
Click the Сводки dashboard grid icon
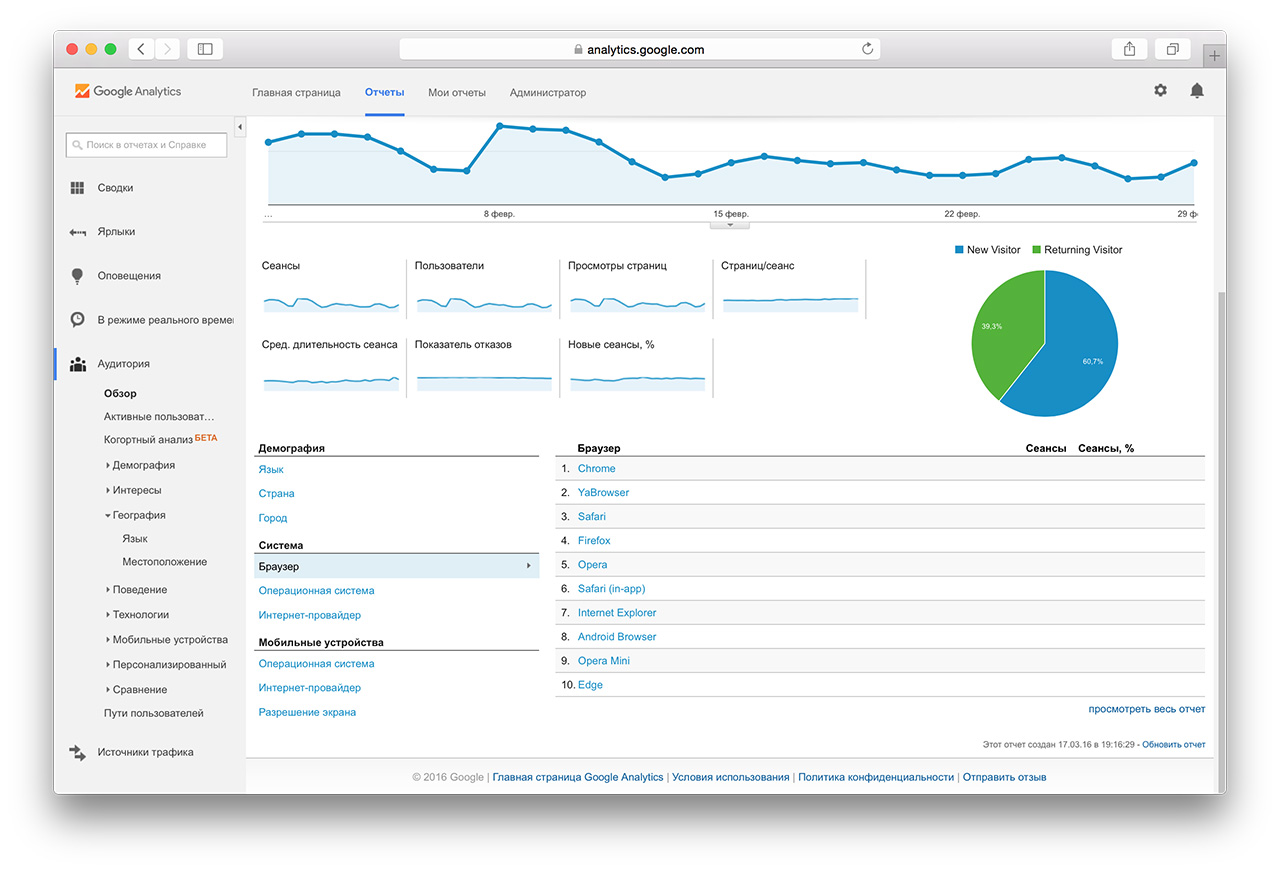pyautogui.click(x=77, y=188)
